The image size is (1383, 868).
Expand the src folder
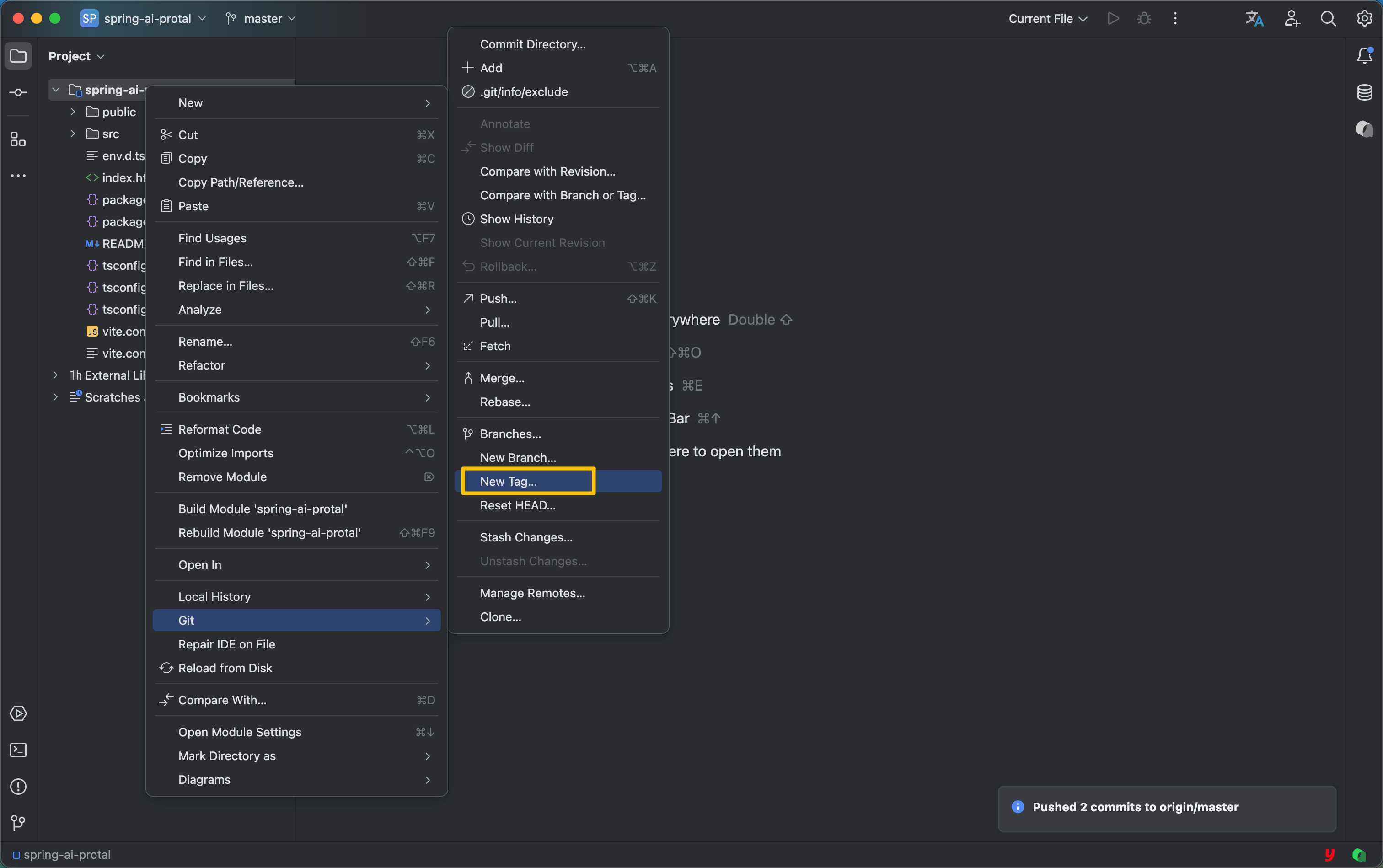(73, 134)
